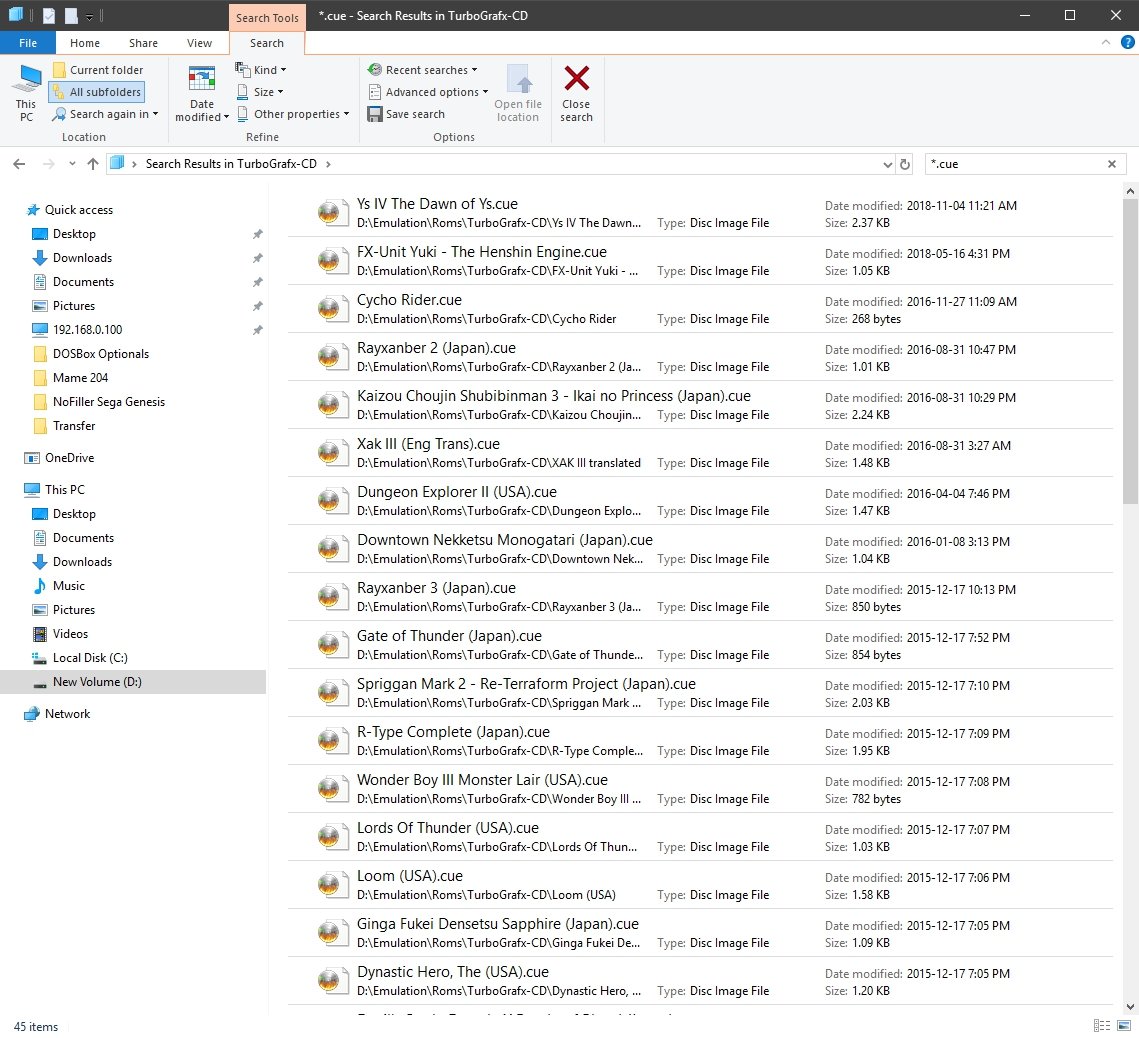Viewport: 1139px width, 1038px height.
Task: Go back with the back arrow
Action: click(20, 164)
